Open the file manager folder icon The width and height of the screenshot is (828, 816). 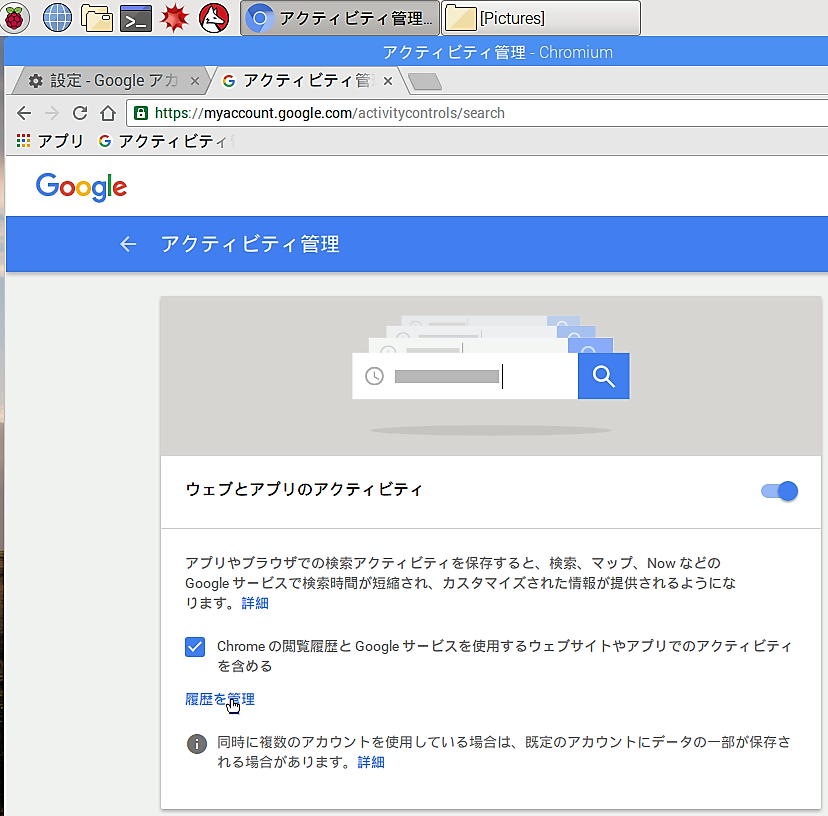coord(97,18)
